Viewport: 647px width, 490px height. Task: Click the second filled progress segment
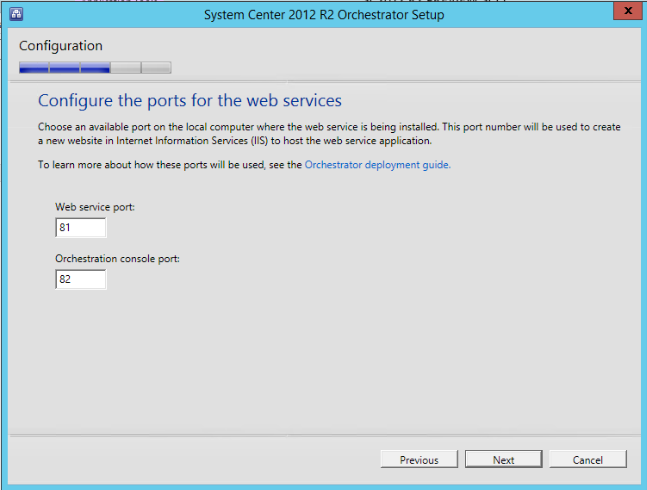click(65, 68)
